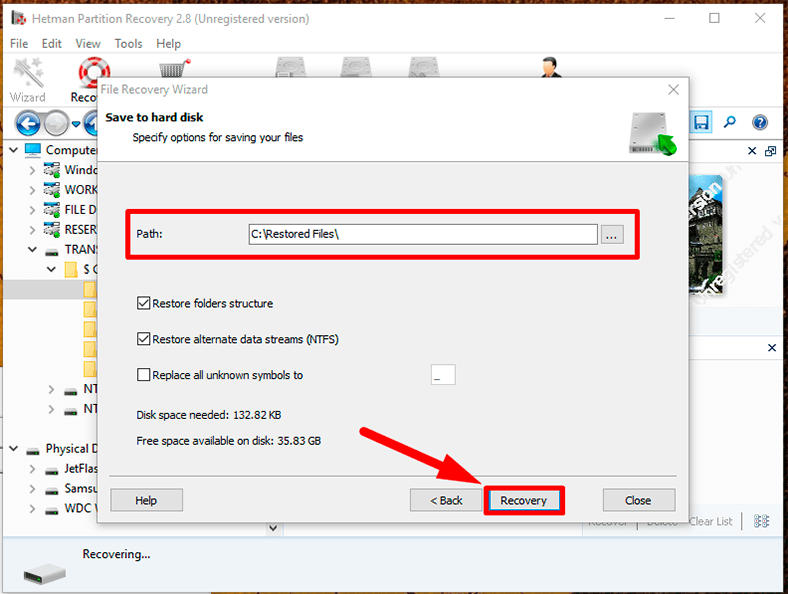788x594 pixels.
Task: Close the recovery list panel X
Action: click(772, 348)
